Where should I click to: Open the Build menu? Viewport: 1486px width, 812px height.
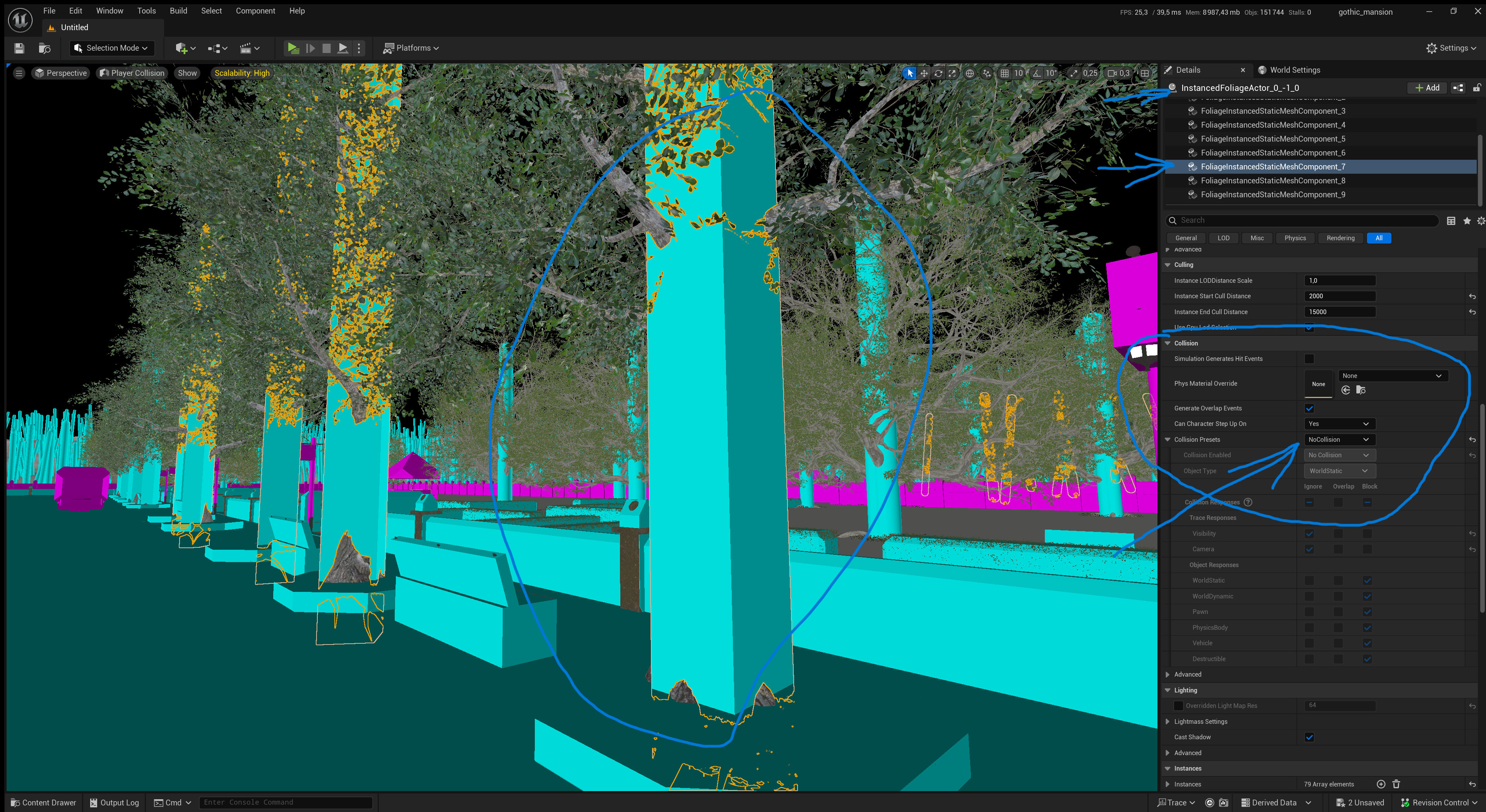pos(178,10)
